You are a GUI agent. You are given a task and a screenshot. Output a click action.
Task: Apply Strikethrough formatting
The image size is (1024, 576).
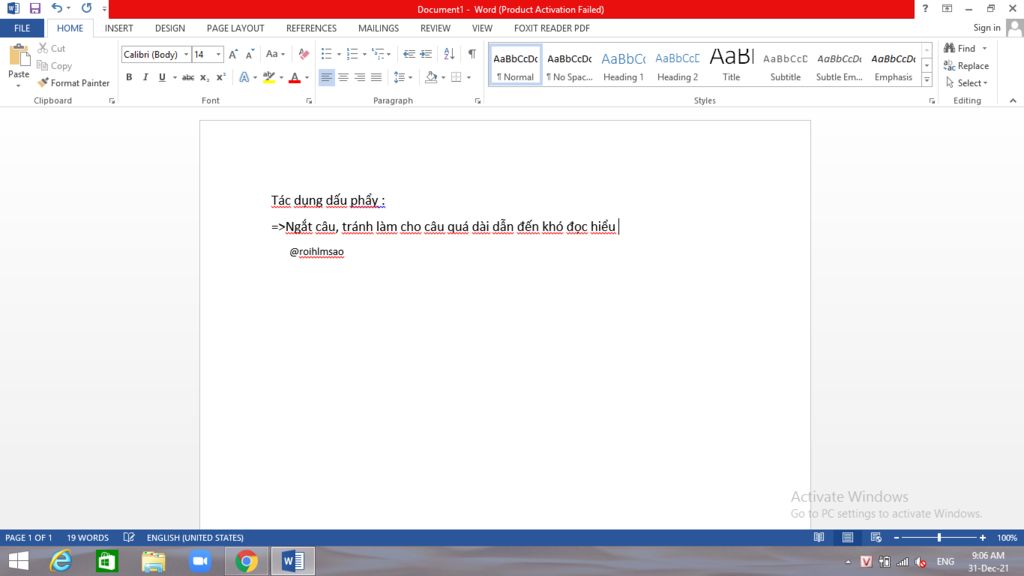[188, 77]
